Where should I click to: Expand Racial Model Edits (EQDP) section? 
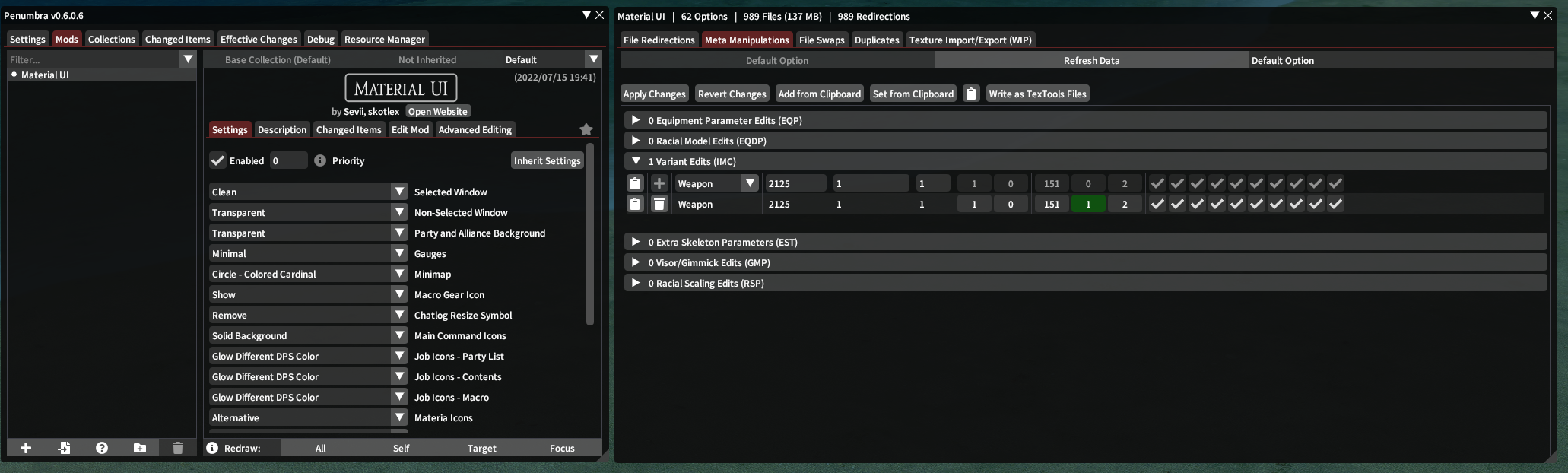1085,141
